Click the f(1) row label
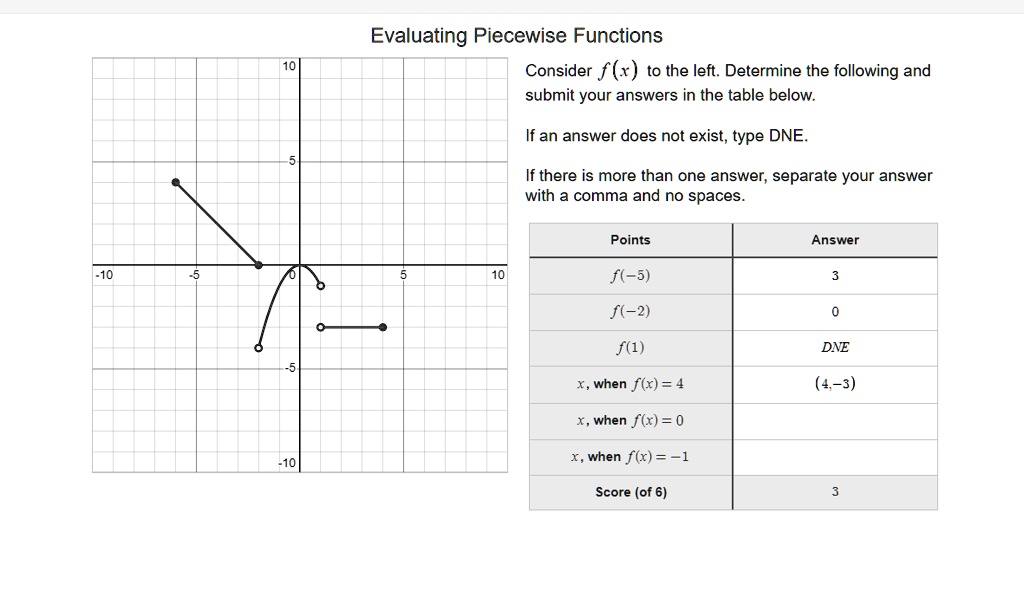The height and width of the screenshot is (591, 1024). tap(630, 348)
